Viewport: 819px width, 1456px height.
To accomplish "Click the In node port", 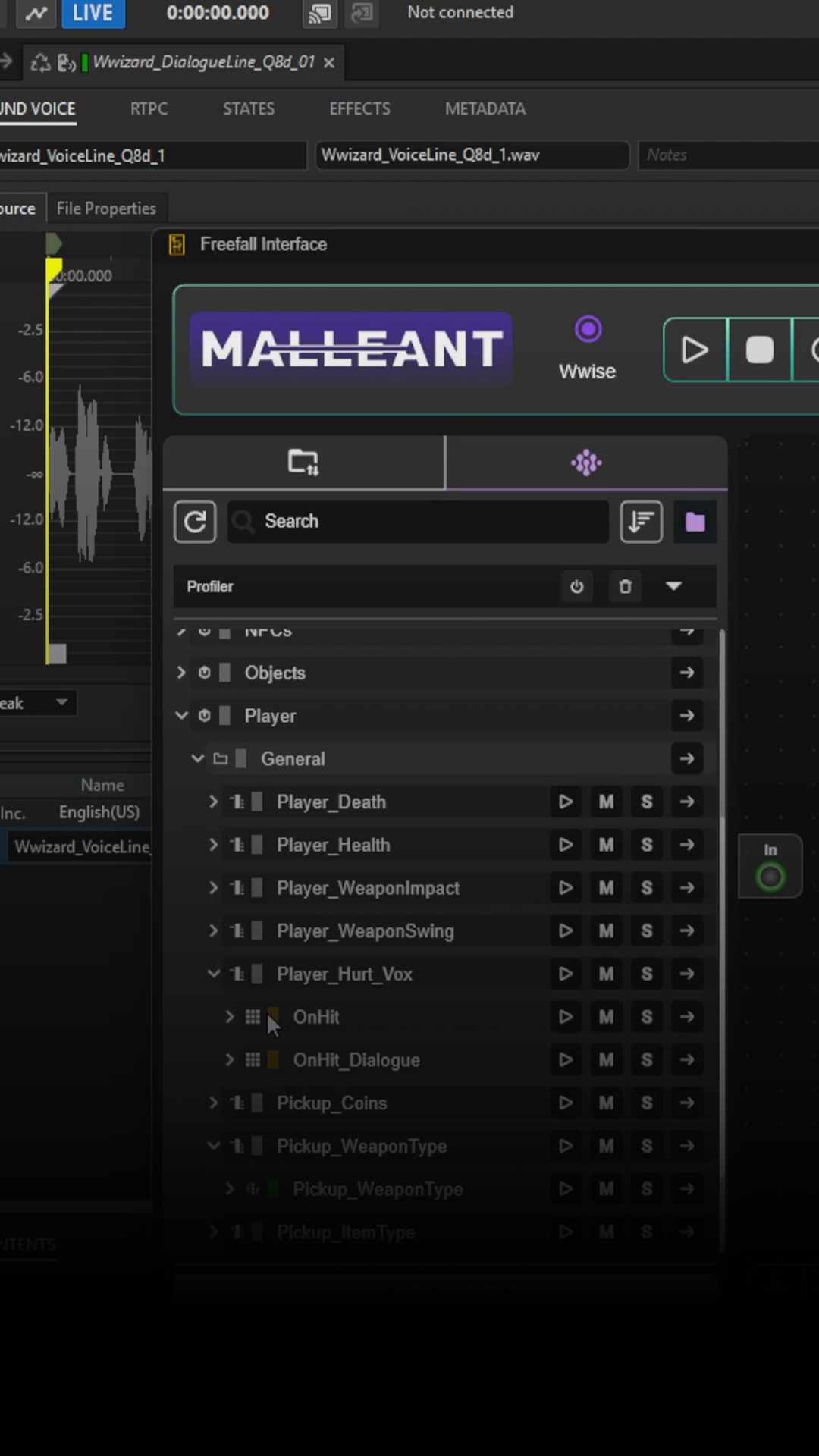I will 770,877.
